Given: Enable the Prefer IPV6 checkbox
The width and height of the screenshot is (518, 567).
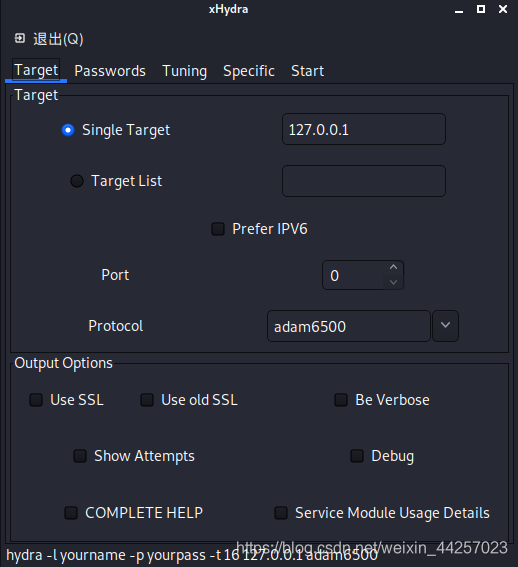Looking at the screenshot, I should click(x=218, y=229).
